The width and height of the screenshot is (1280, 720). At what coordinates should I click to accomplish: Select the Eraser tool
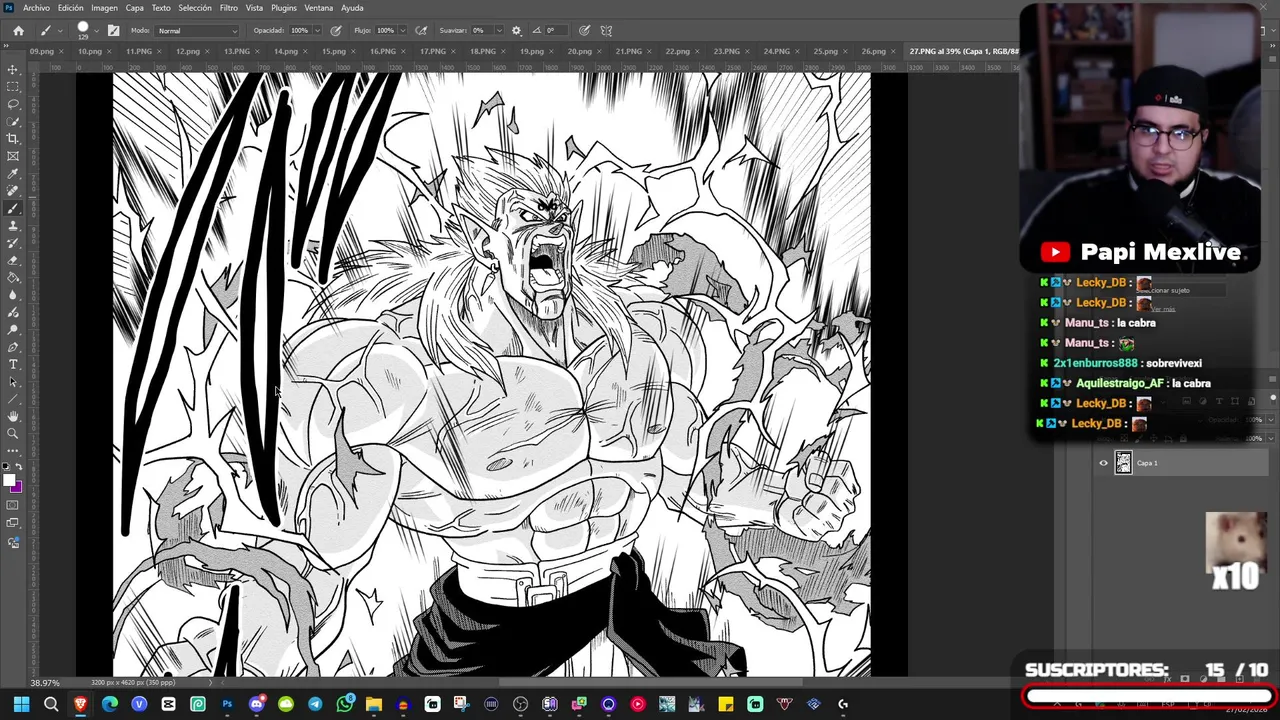click(x=13, y=260)
